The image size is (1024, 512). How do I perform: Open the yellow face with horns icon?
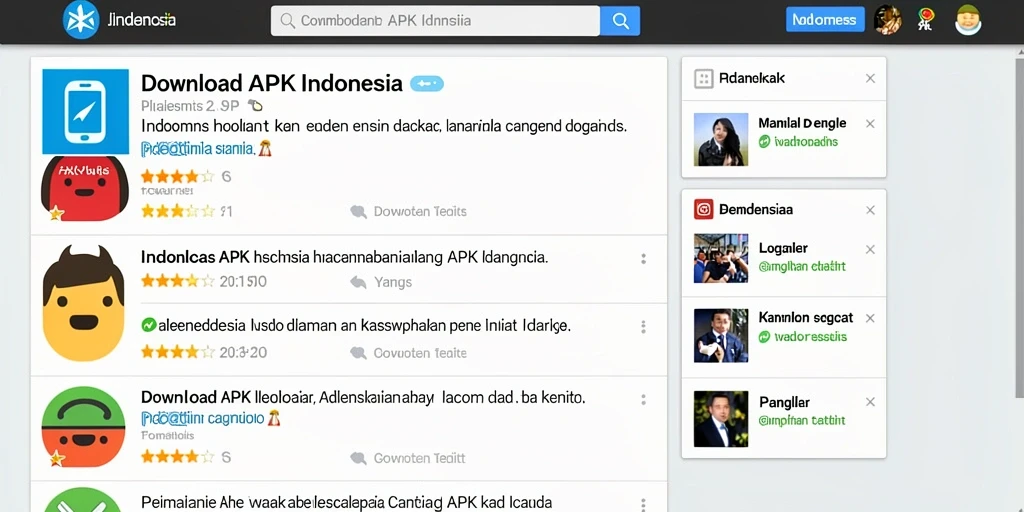[83, 304]
